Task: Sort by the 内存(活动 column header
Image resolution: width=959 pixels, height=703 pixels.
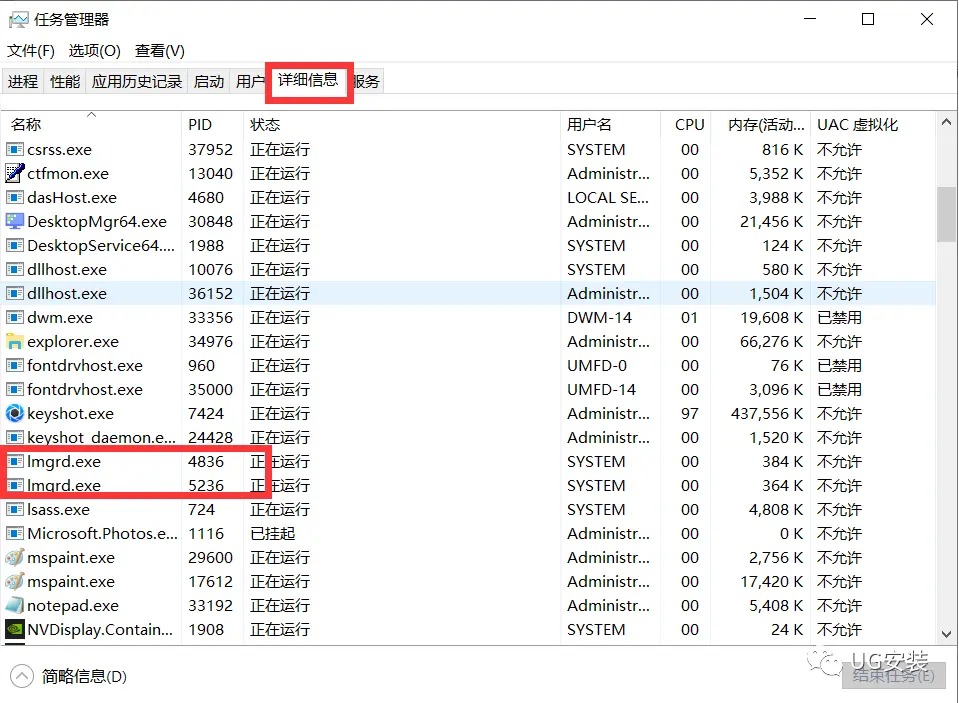Action: coord(760,124)
